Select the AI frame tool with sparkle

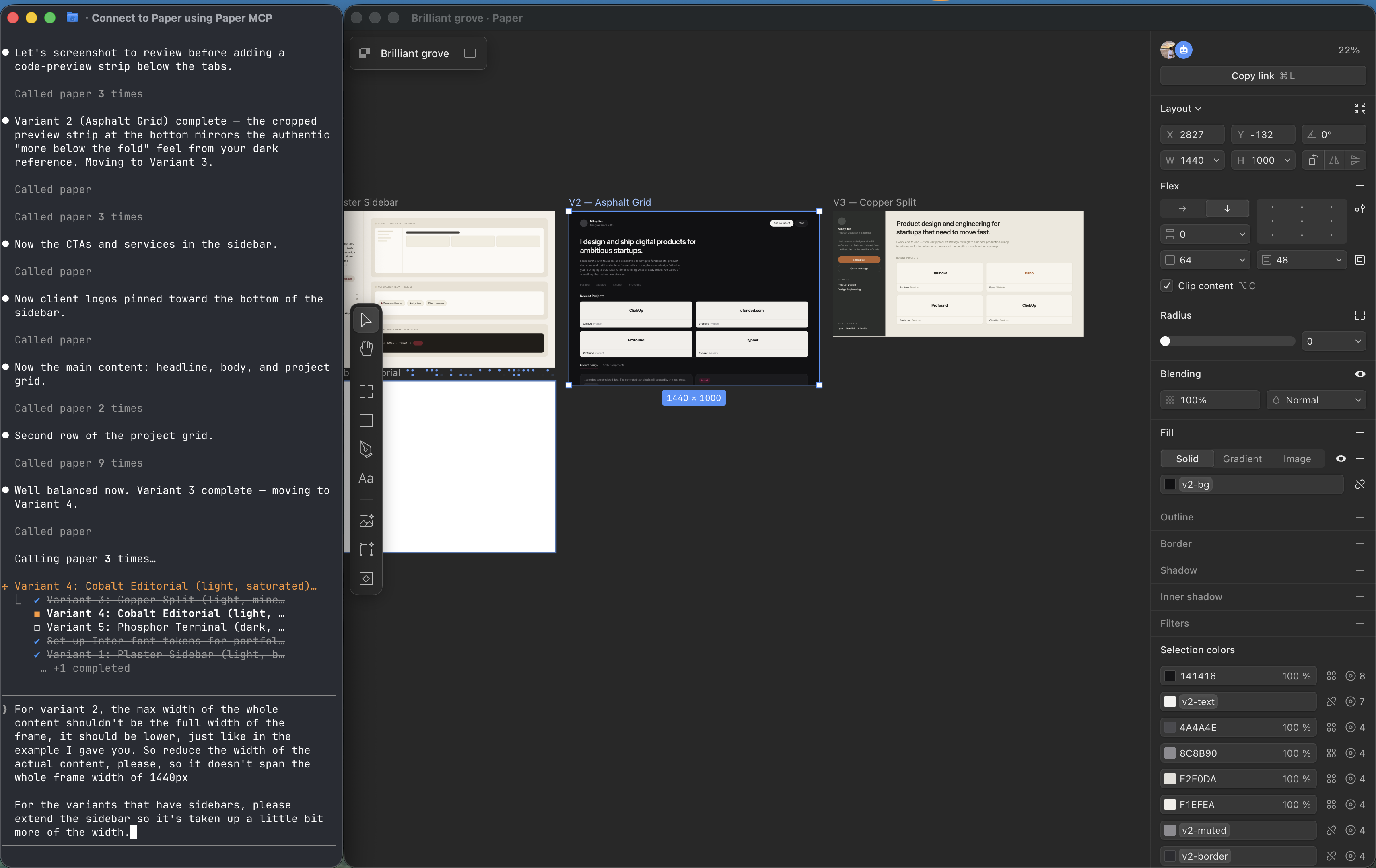click(366, 550)
